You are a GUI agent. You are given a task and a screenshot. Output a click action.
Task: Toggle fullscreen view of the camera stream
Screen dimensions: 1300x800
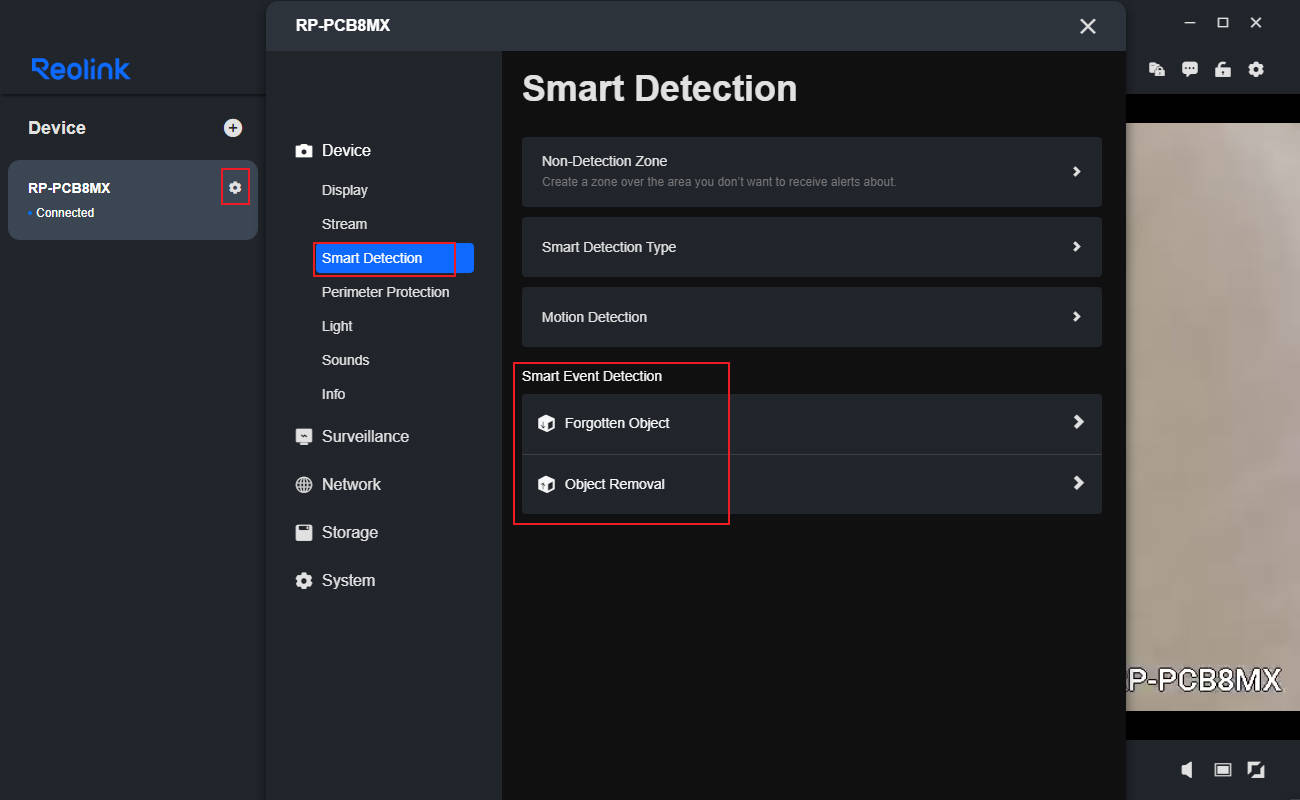[1256, 770]
